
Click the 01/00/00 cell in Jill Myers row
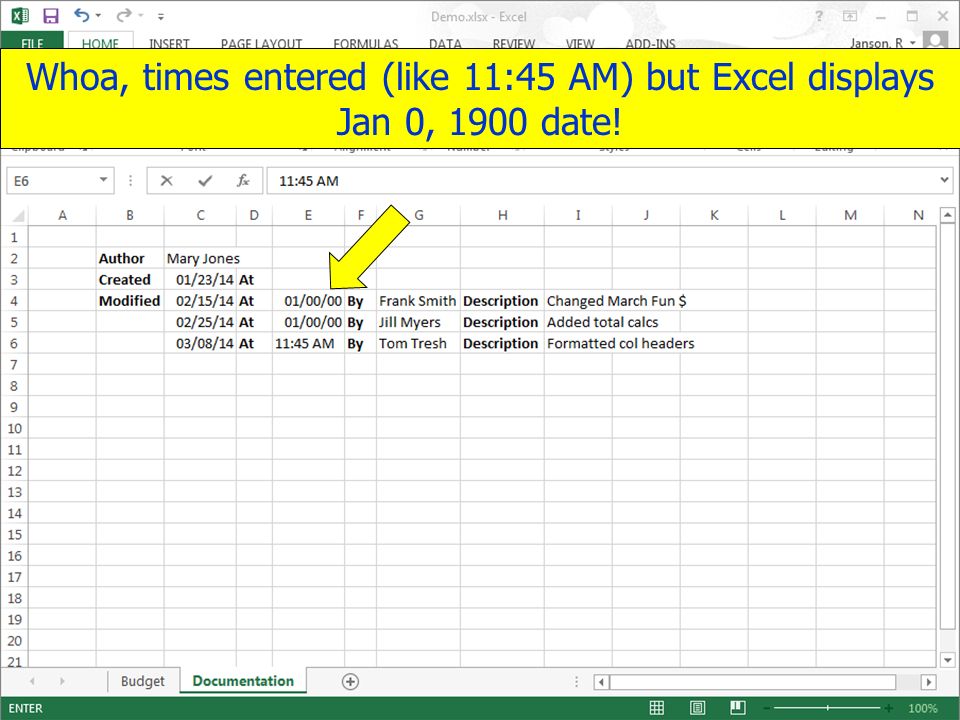click(x=309, y=322)
